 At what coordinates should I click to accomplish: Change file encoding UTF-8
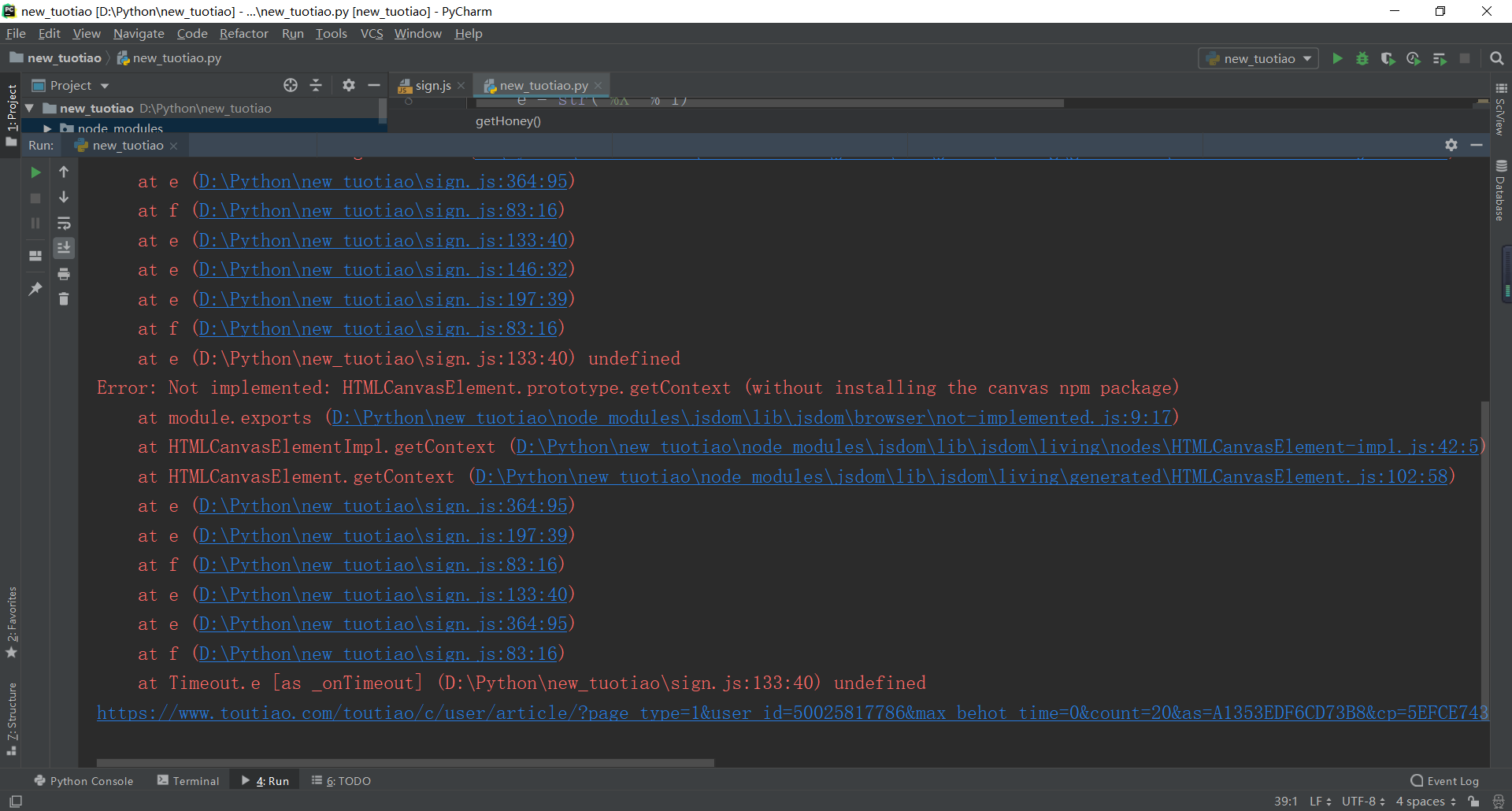coord(1363,802)
